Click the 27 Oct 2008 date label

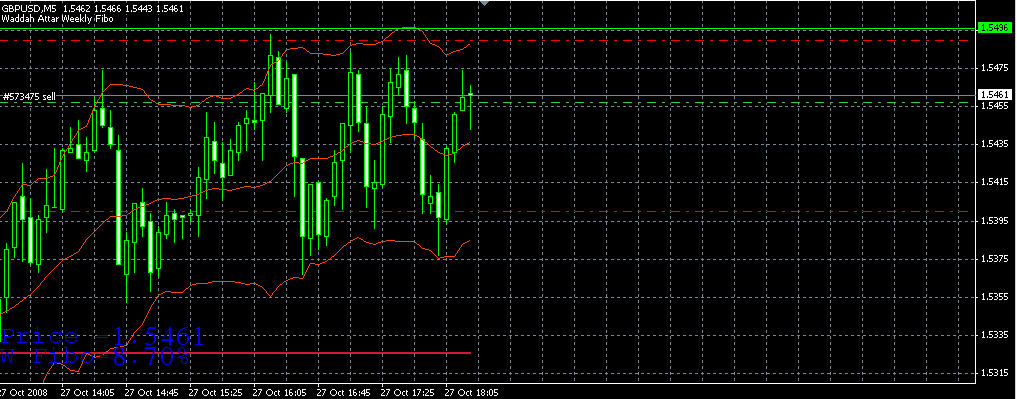(24, 393)
